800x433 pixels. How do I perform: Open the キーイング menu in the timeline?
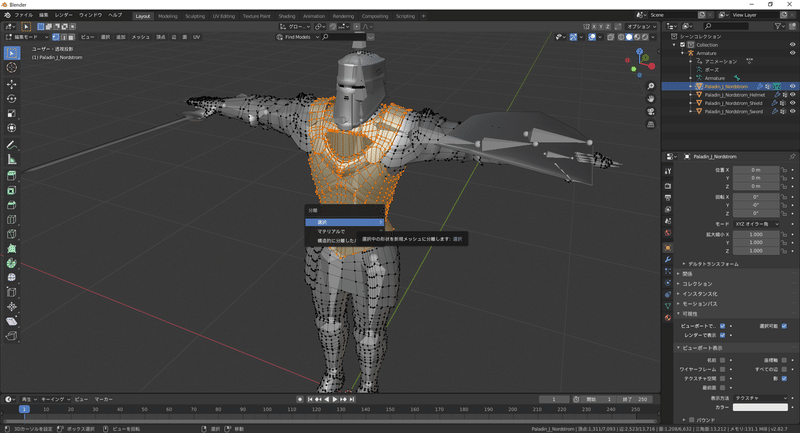pos(56,399)
